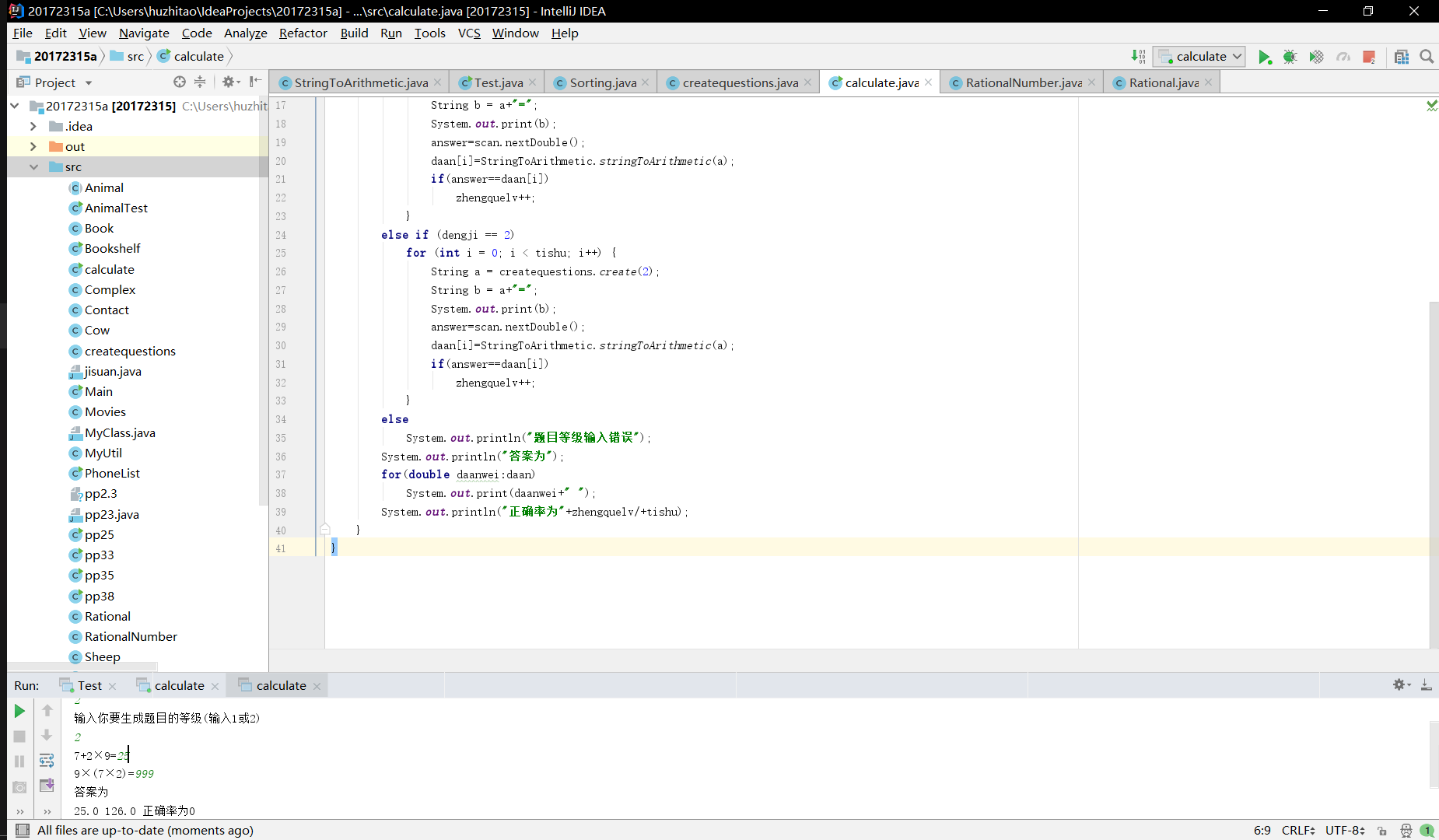Open the calculate run configuration dropdown
This screenshot has width=1439, height=840.
pos(1199,57)
